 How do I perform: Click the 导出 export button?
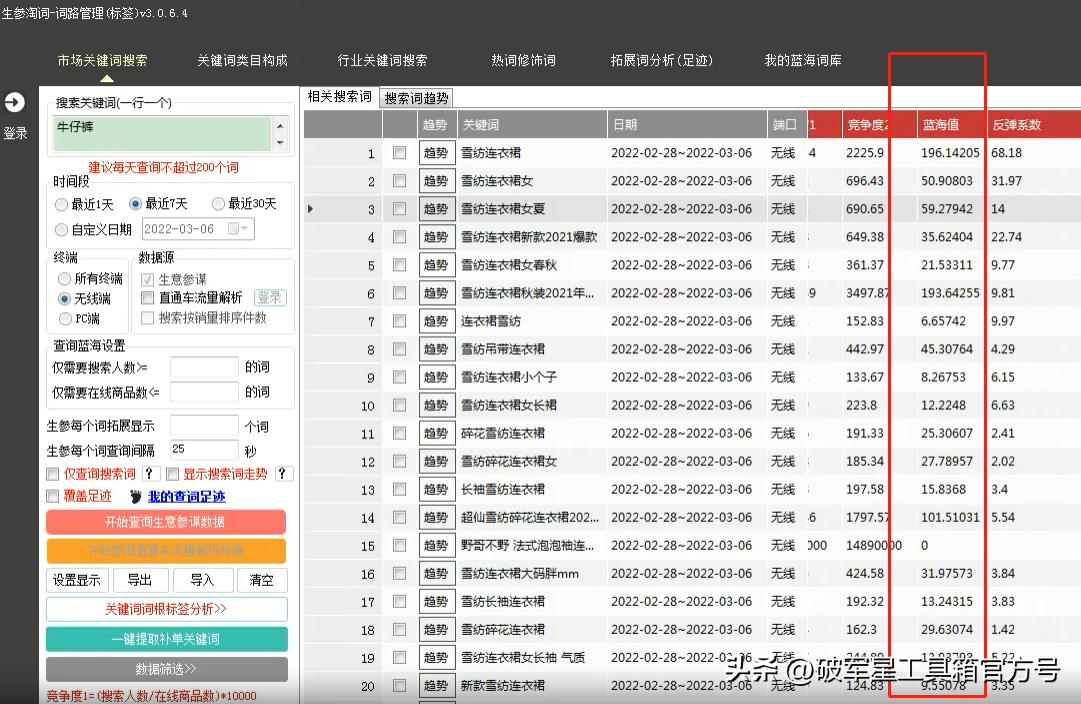click(x=139, y=580)
